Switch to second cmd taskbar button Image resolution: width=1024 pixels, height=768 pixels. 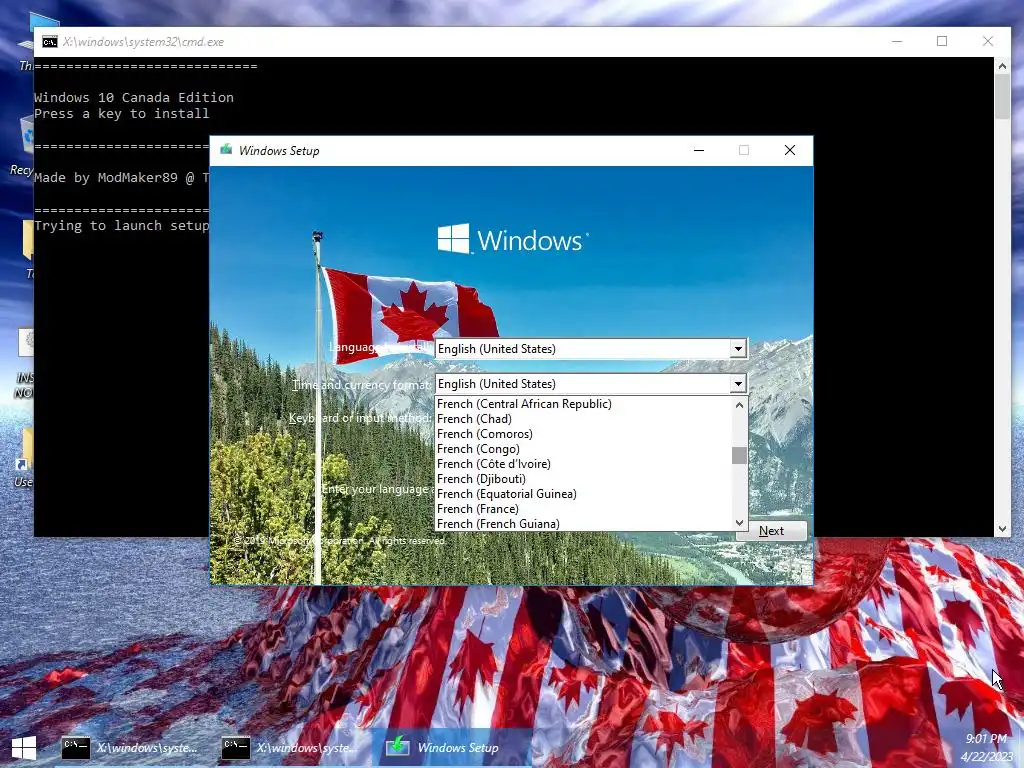click(291, 748)
